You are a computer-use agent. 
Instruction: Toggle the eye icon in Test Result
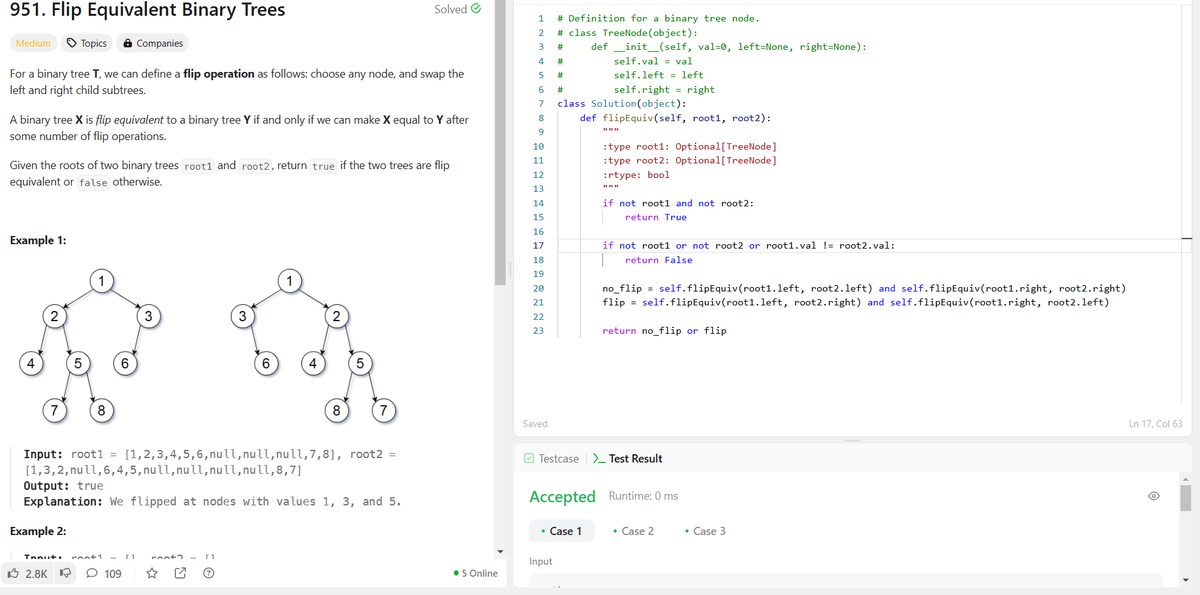(x=1154, y=497)
